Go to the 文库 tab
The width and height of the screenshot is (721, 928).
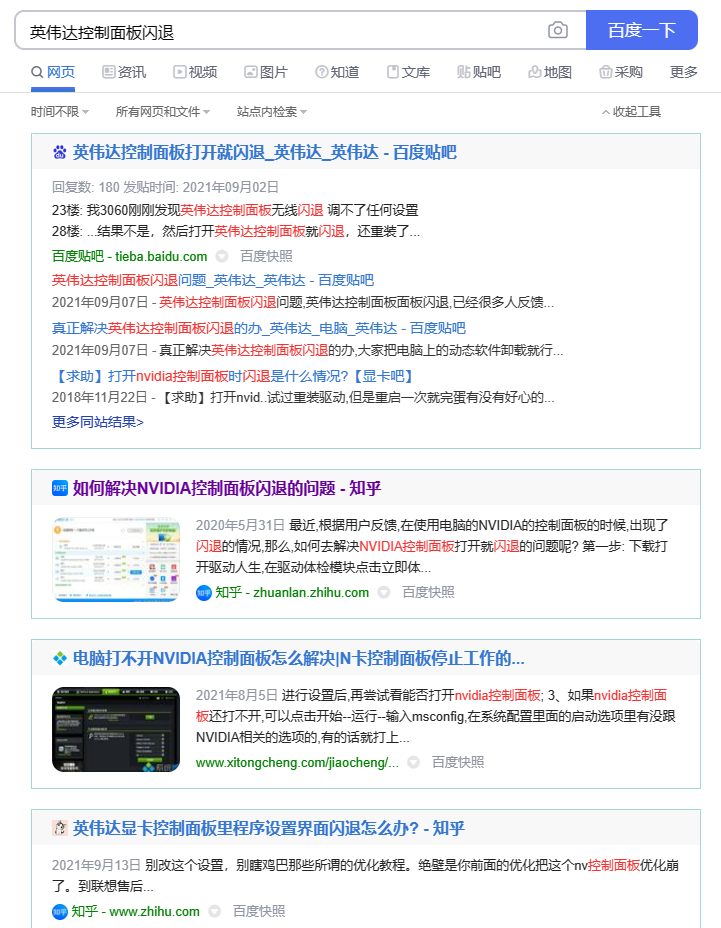(408, 72)
